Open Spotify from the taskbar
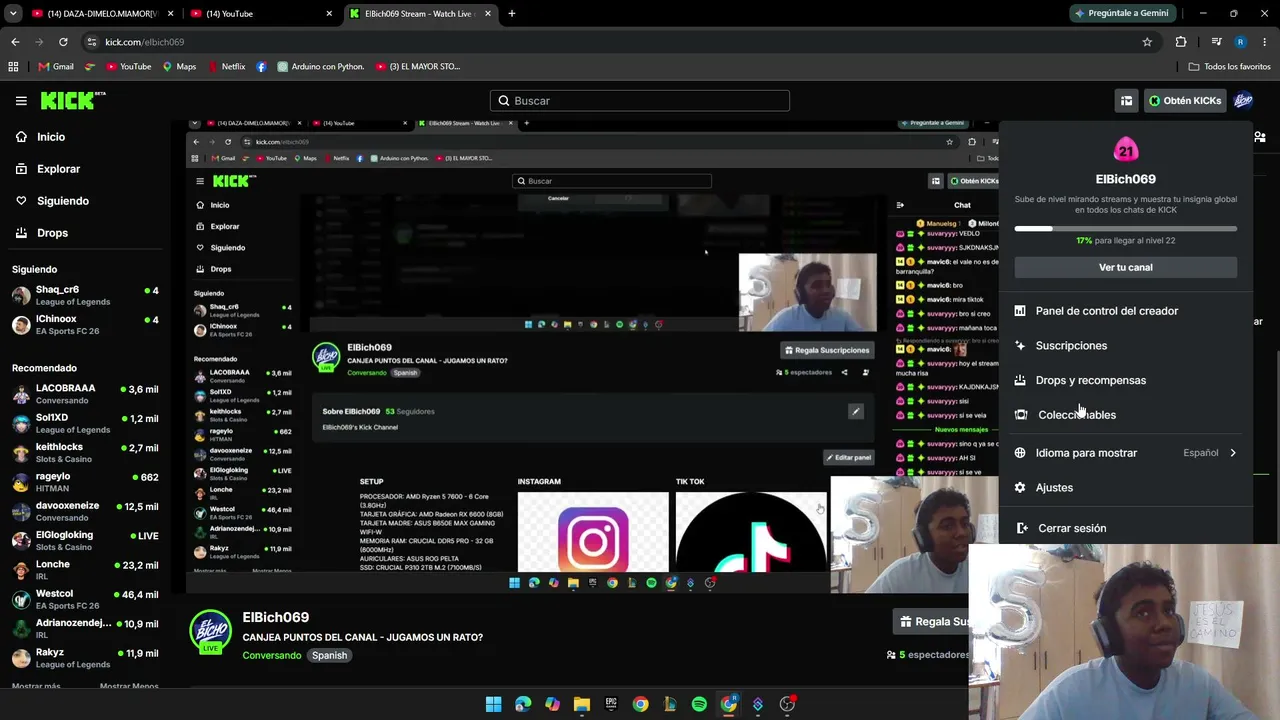The height and width of the screenshot is (720, 1280). pos(699,704)
